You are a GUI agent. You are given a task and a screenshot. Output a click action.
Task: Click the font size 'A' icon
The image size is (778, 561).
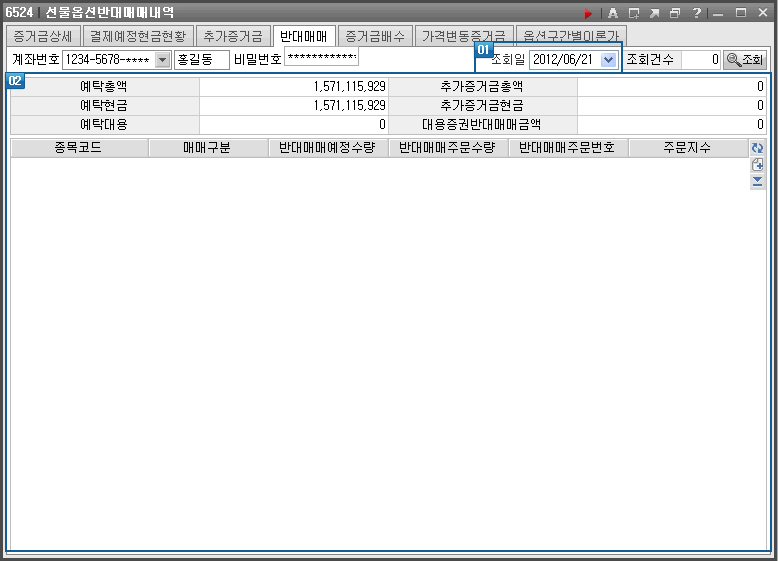612,13
